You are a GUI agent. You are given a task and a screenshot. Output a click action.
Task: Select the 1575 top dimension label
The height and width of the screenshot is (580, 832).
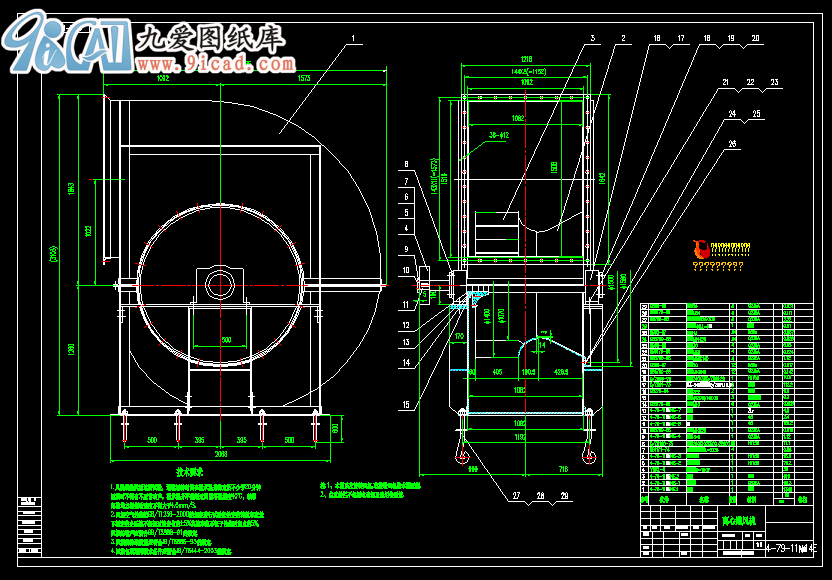click(x=304, y=77)
